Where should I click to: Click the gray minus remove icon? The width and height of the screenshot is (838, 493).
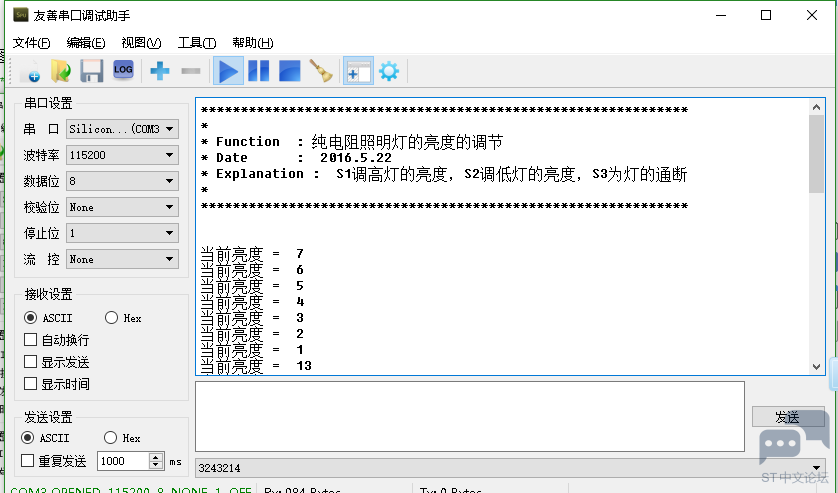click(x=191, y=71)
